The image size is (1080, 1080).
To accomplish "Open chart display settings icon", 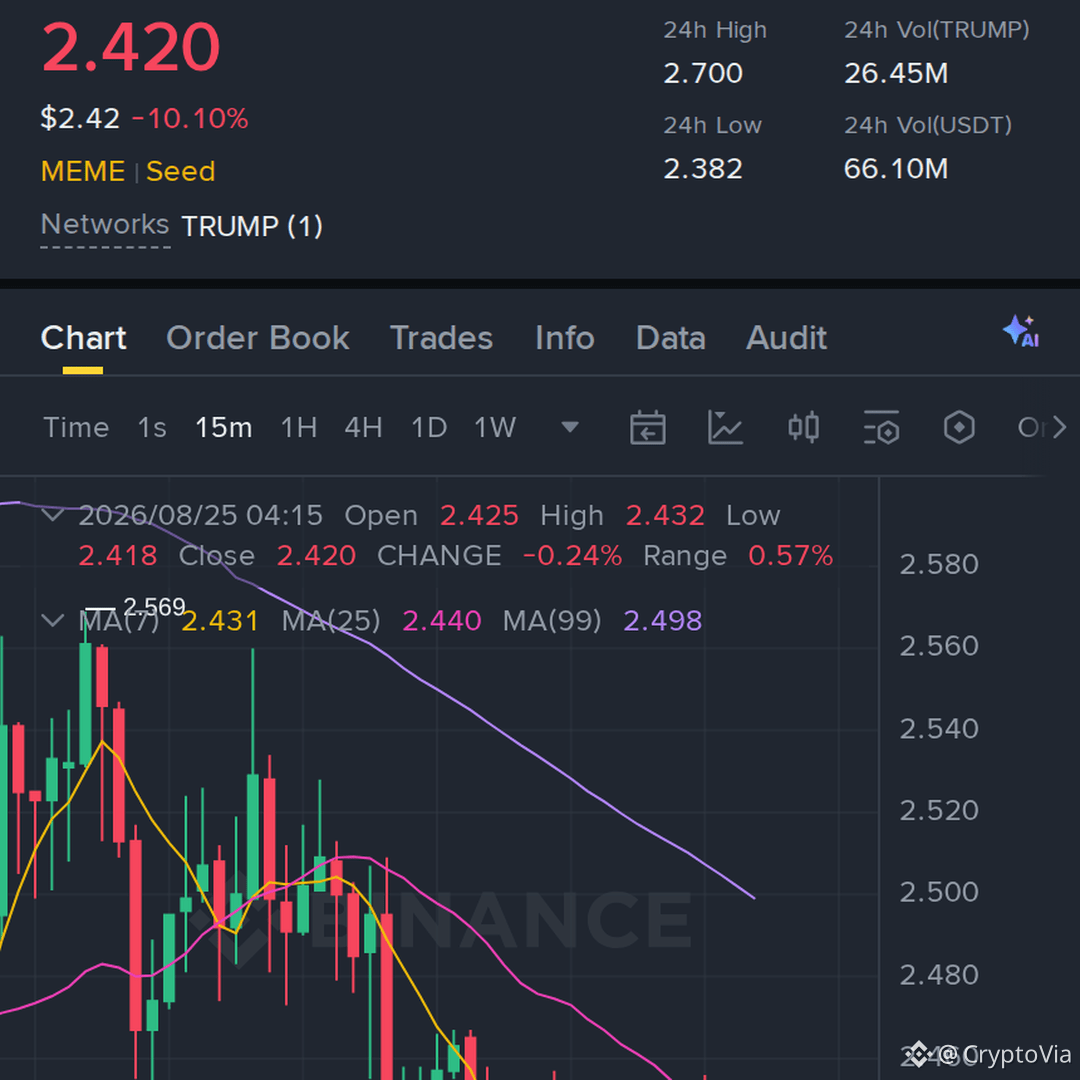I will [882, 428].
